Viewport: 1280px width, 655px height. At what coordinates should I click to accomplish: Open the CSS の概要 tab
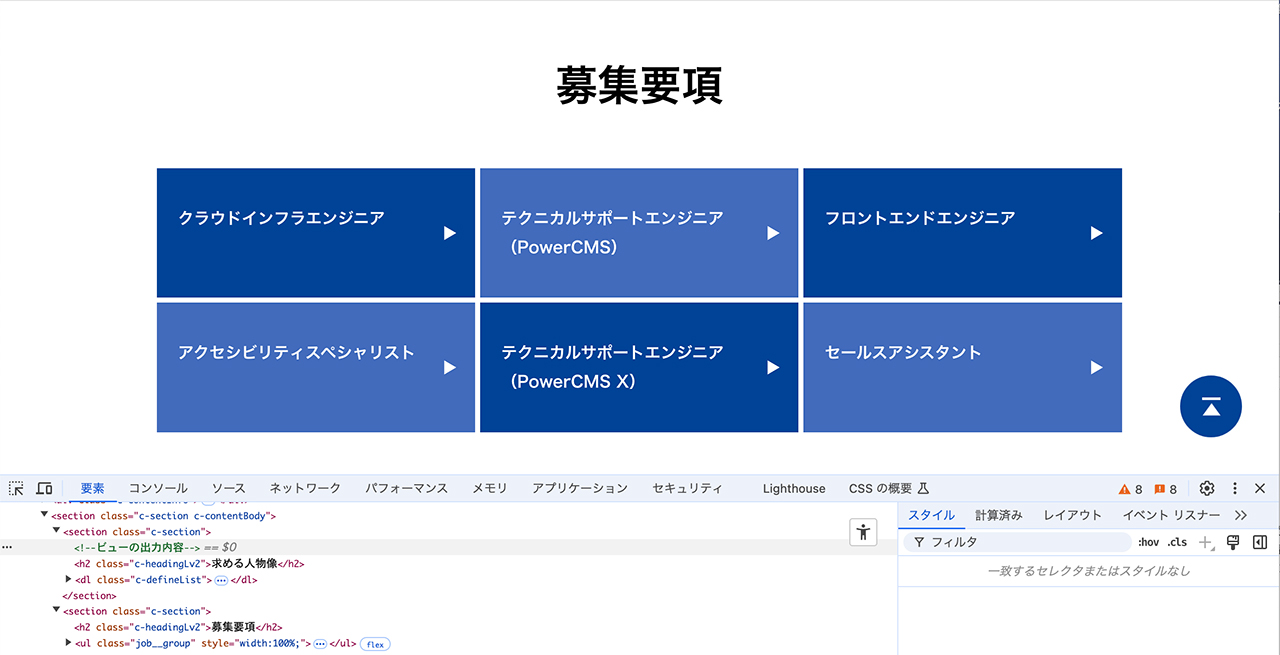[889, 488]
